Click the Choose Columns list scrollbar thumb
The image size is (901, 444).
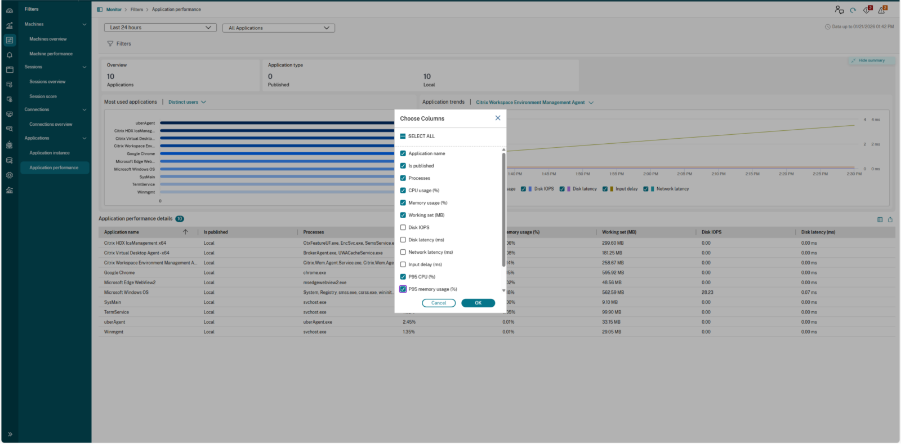504,210
